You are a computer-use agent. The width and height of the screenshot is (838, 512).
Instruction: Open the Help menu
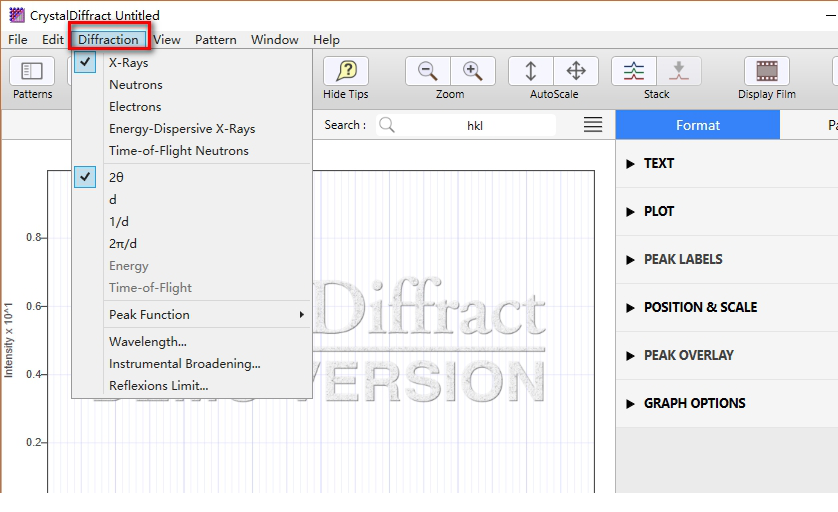coord(326,40)
